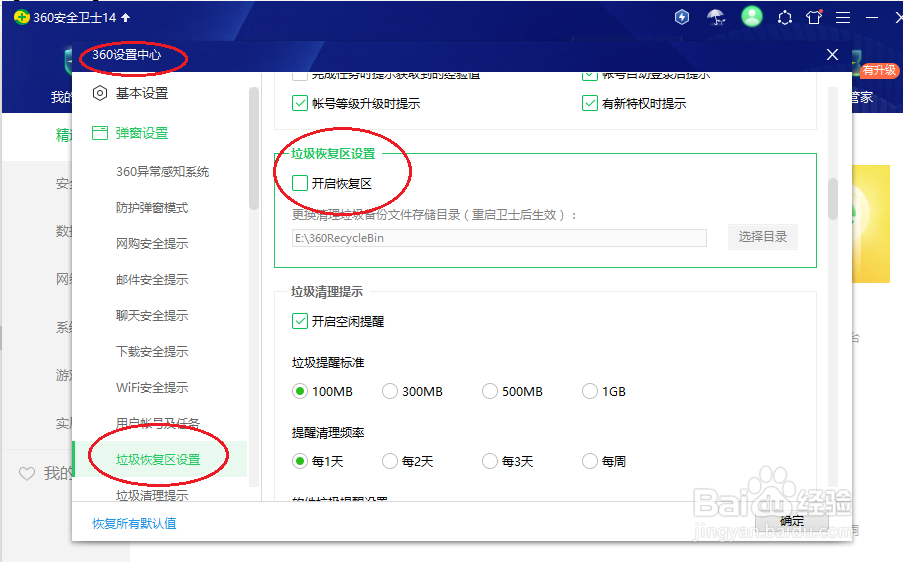Click 确定 button
This screenshot has width=903, height=562.
(x=792, y=521)
